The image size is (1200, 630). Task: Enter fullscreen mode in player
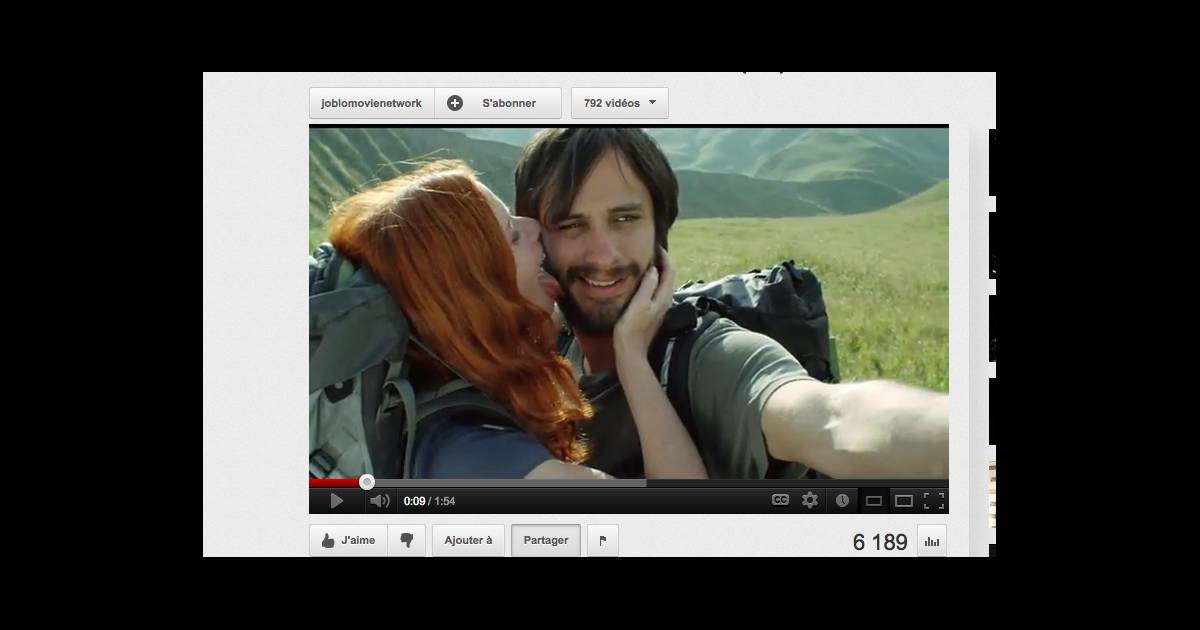[934, 500]
